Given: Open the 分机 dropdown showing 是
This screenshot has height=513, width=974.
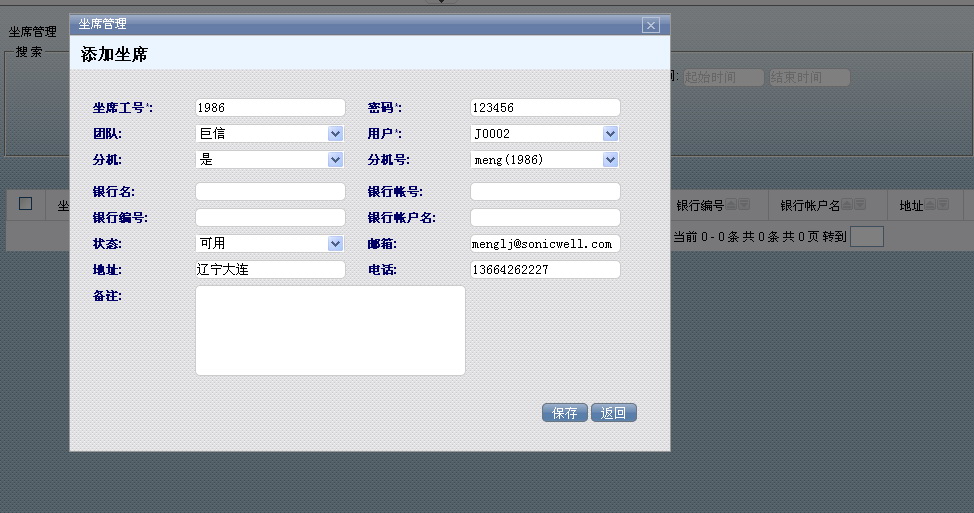Looking at the screenshot, I should coord(270,160).
